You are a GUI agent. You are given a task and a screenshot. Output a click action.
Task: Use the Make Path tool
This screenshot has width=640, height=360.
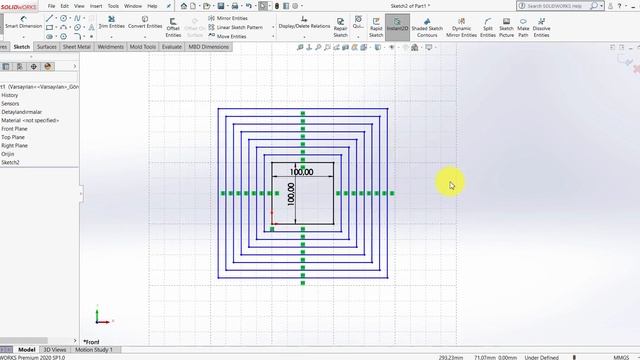tap(523, 27)
